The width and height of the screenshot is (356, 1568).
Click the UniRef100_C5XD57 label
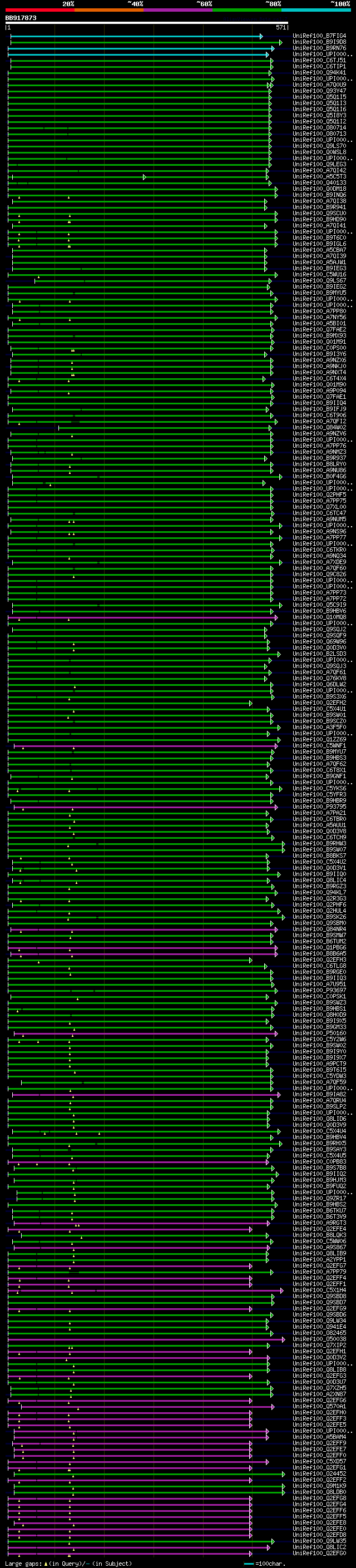click(319, 1461)
